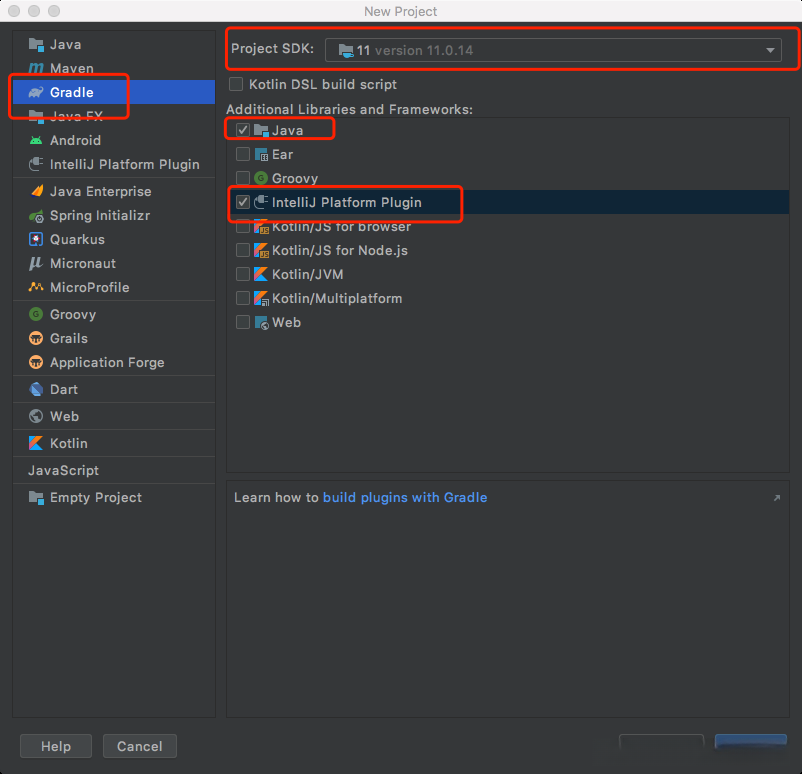This screenshot has width=802, height=774.
Task: Select the Spring Initializr label in the sidebar
Action: (x=100, y=215)
